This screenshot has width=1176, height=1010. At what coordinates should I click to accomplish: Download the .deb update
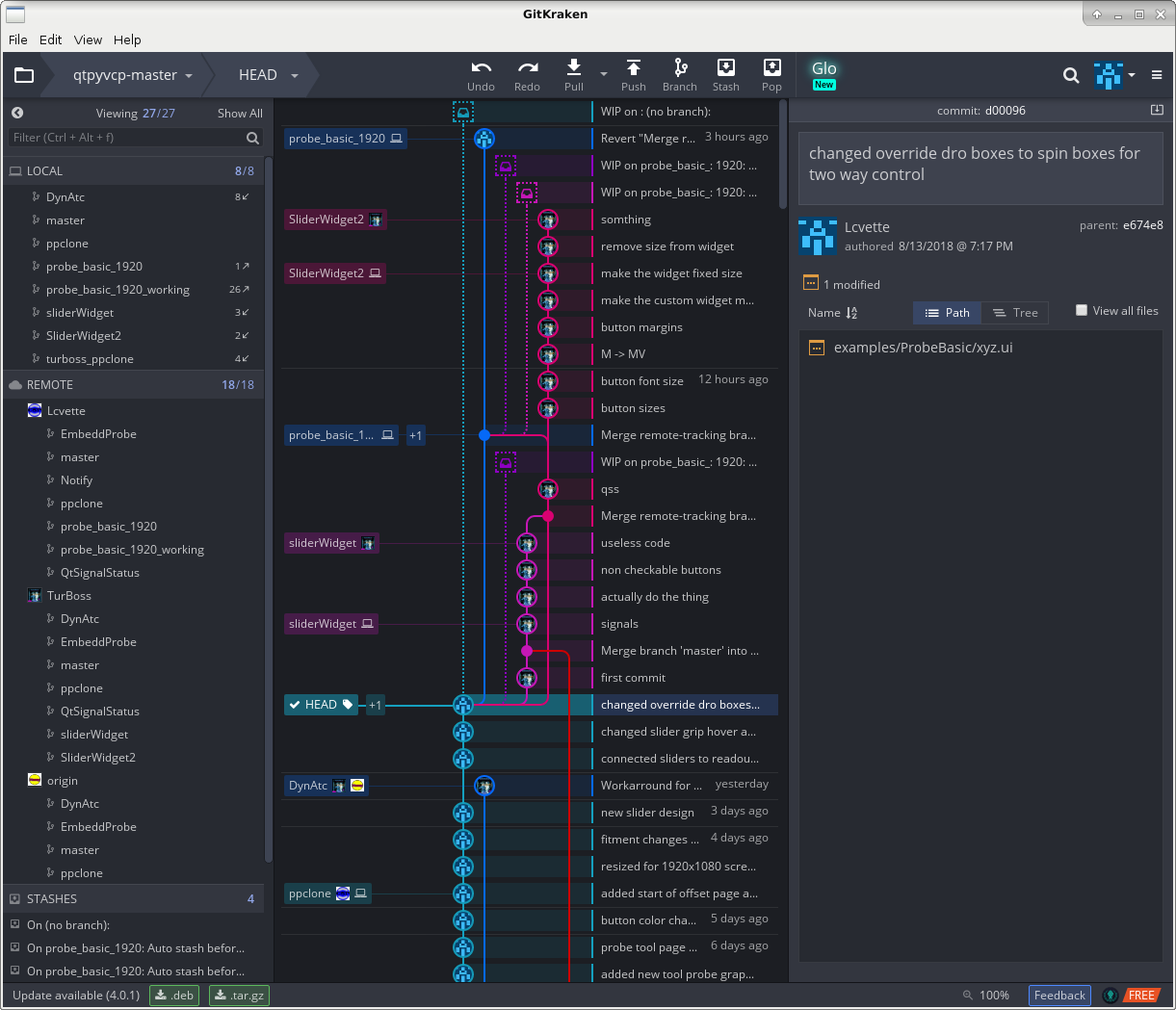pyautogui.click(x=174, y=995)
